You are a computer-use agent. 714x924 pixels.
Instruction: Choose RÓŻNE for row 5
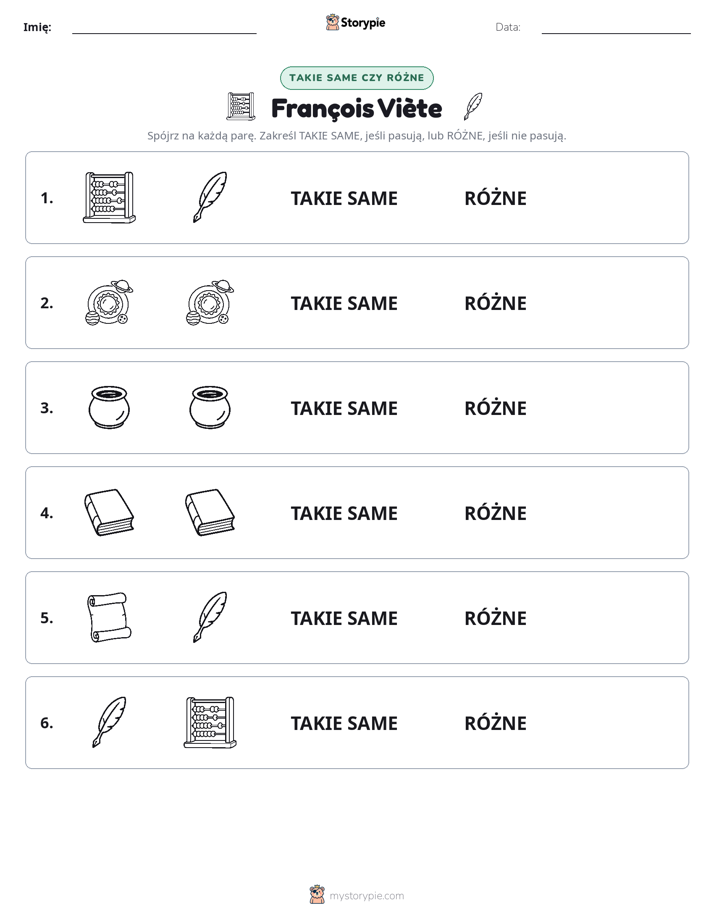point(495,618)
